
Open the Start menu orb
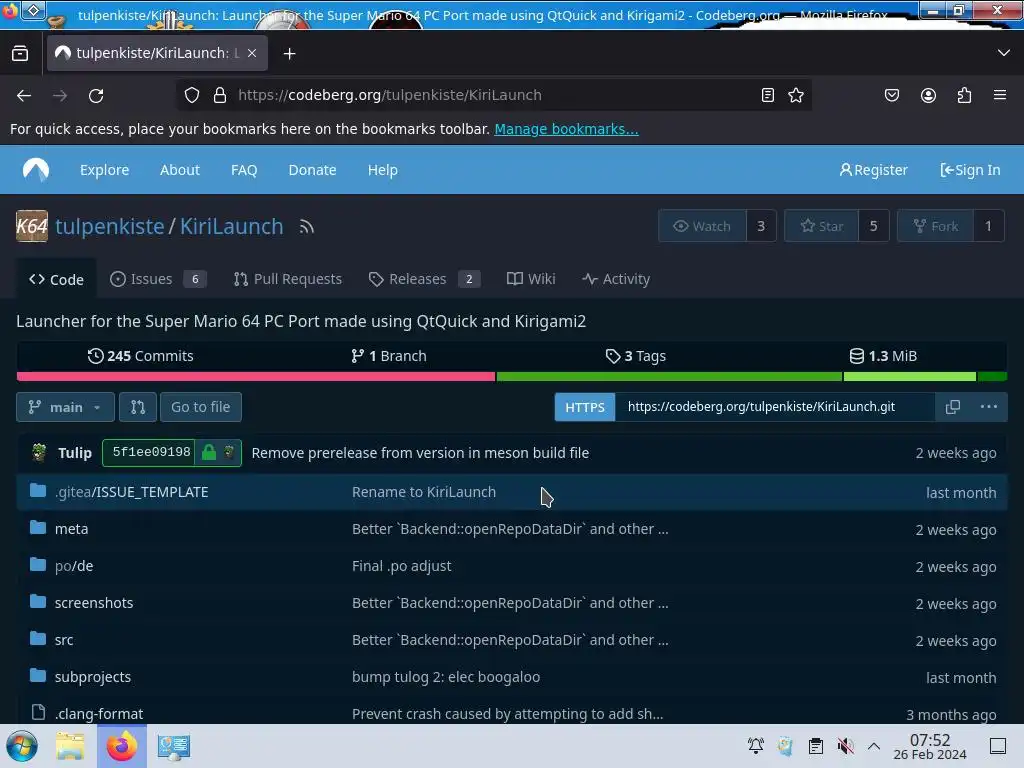pyautogui.click(x=22, y=746)
